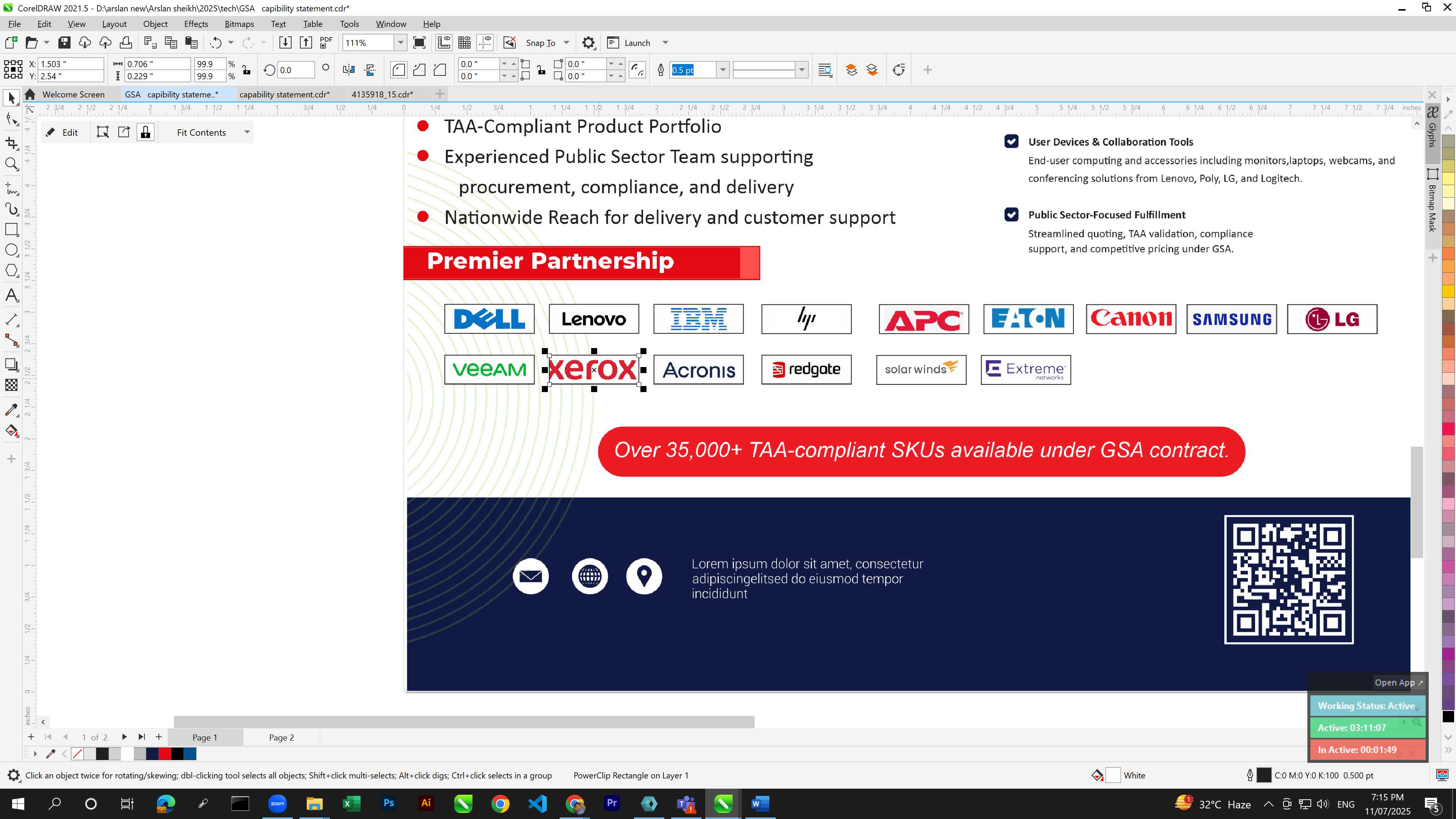1456x819 pixels.
Task: Click the Edit PowerClip button
Action: 62,132
